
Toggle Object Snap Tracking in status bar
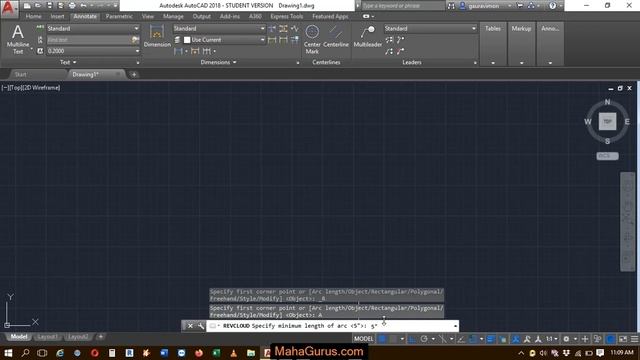pos(461,339)
